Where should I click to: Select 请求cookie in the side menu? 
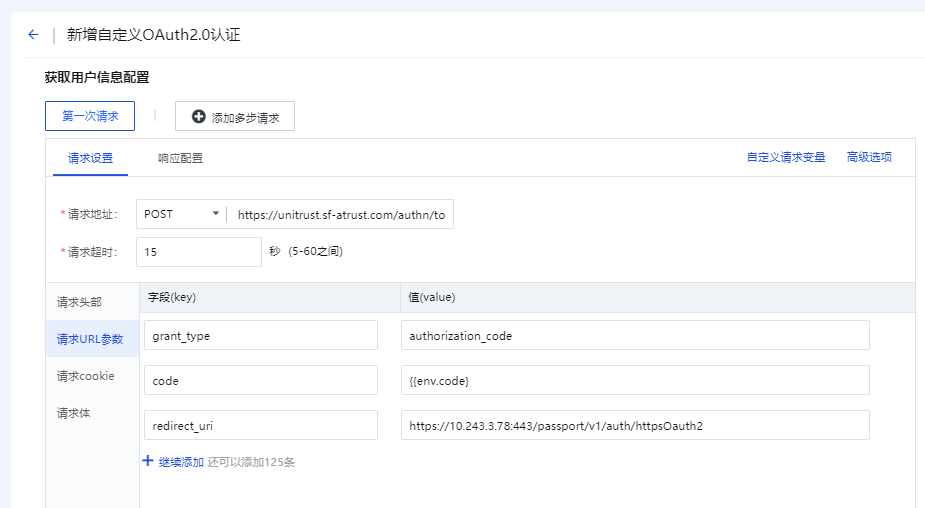click(x=85, y=376)
